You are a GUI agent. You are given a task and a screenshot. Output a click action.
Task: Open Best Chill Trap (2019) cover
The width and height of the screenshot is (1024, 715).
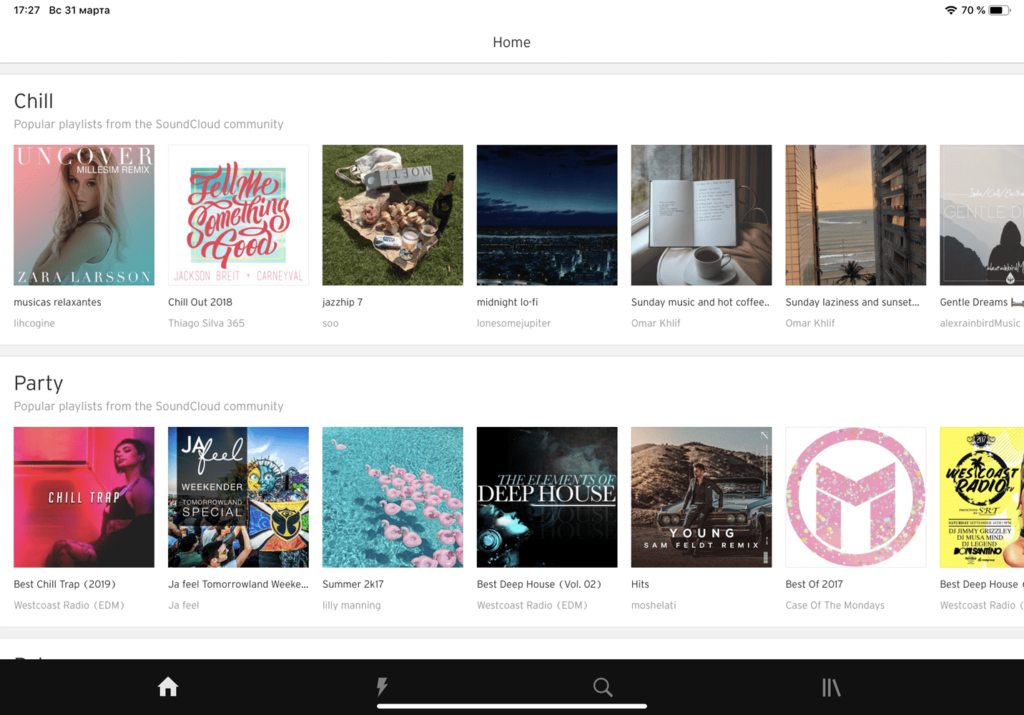click(84, 497)
